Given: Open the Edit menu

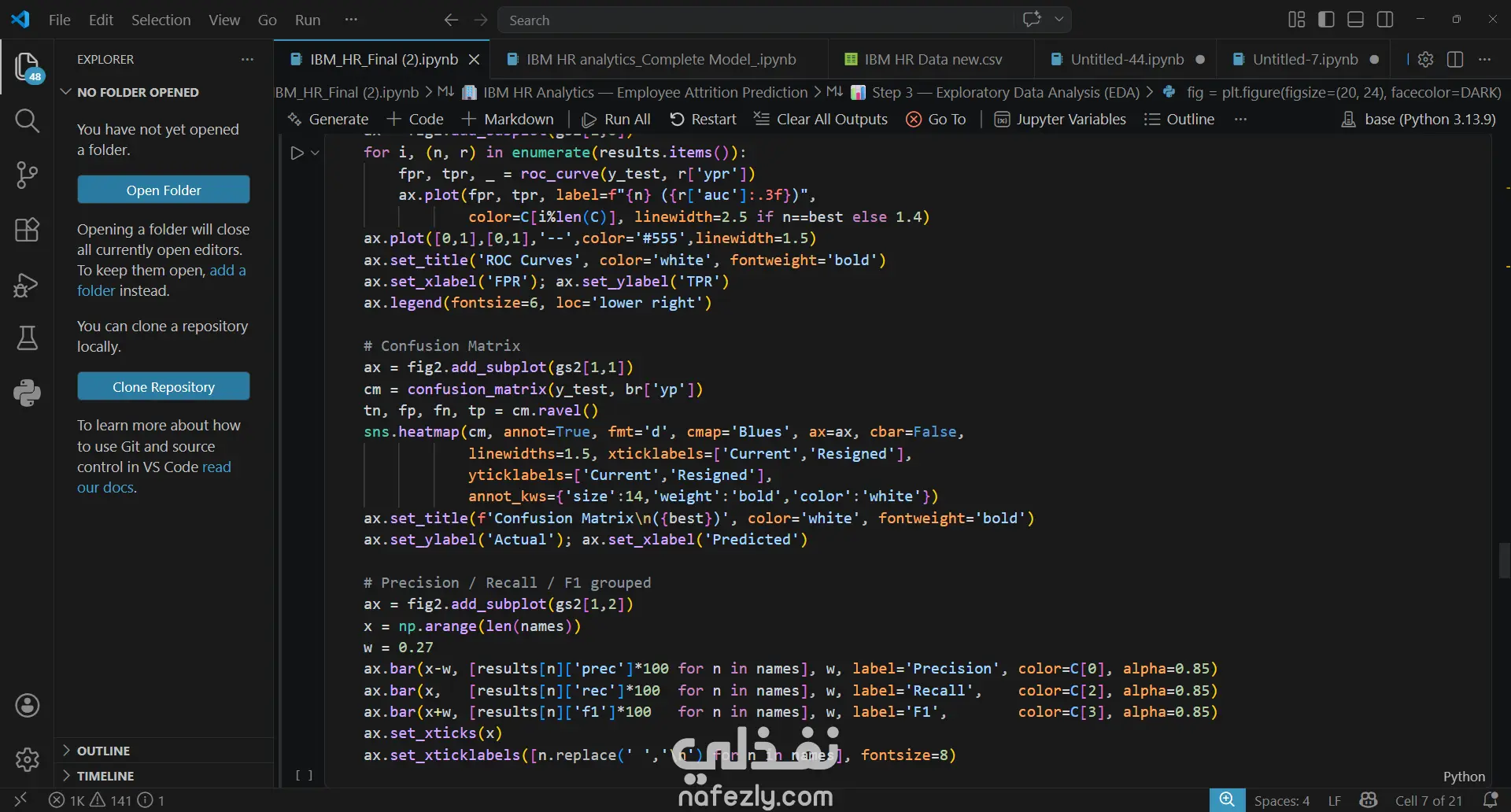Looking at the screenshot, I should 101,20.
